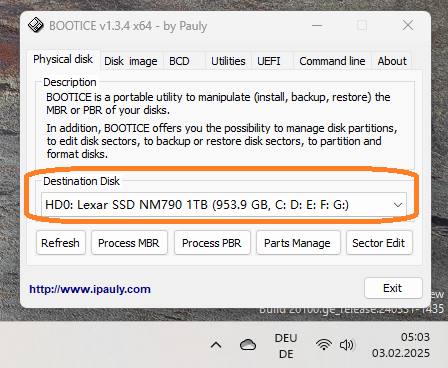Image resolution: width=448 pixels, height=368 pixels.
Task: Minimize the BOOTICE window
Action: pyautogui.click(x=317, y=25)
